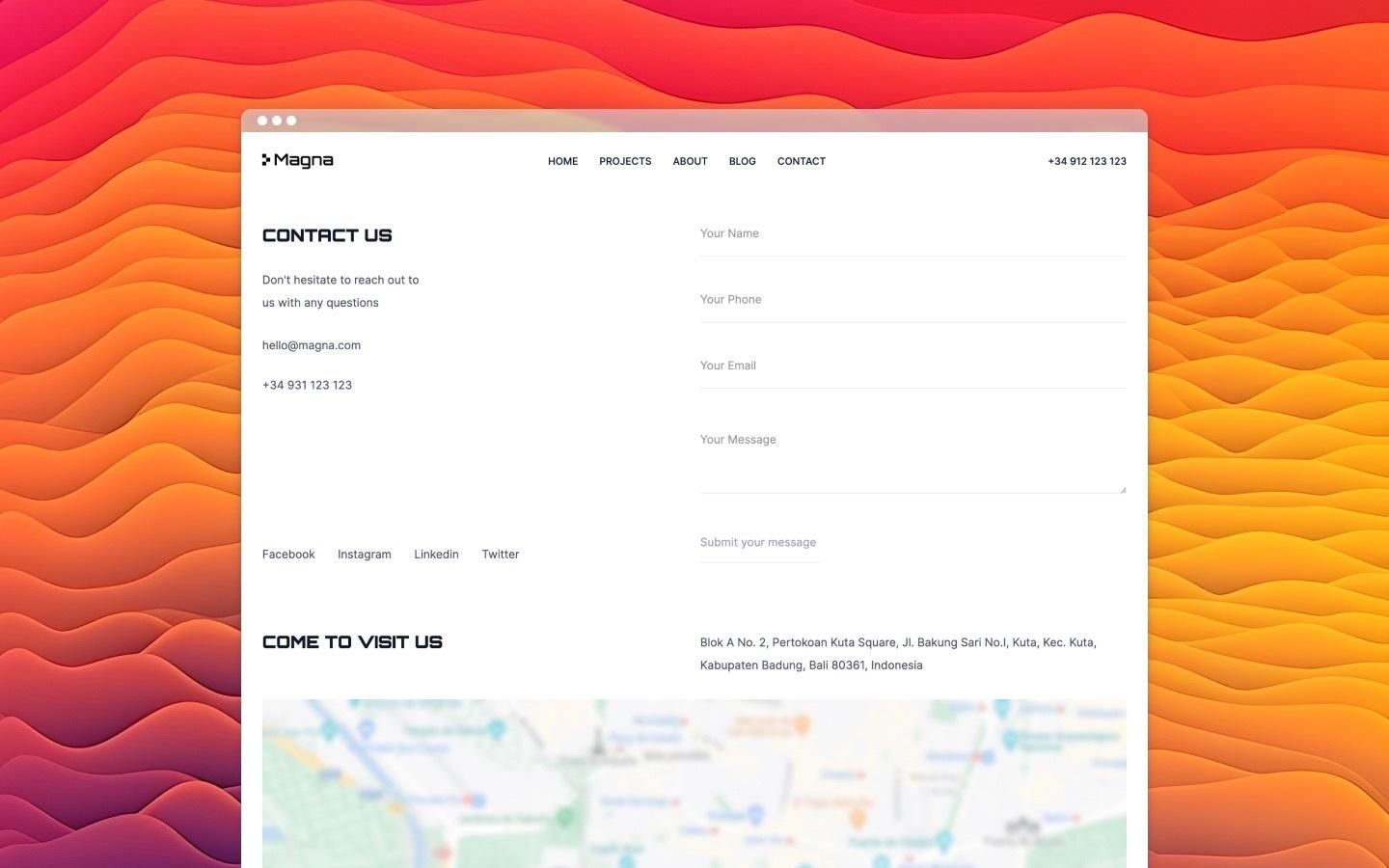Viewport: 1389px width, 868px height.
Task: Click the Kuta Square address text
Action: click(897, 653)
